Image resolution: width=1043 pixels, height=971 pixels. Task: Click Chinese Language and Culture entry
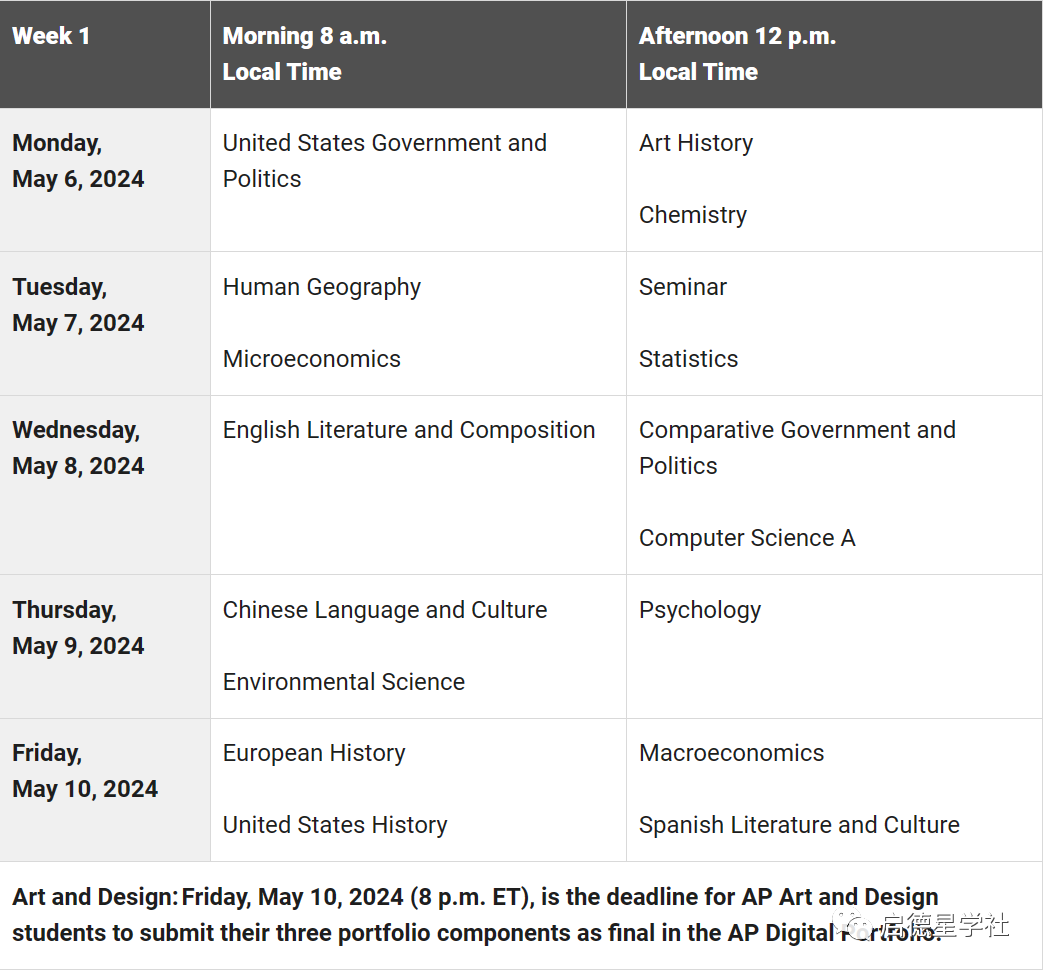click(x=385, y=610)
